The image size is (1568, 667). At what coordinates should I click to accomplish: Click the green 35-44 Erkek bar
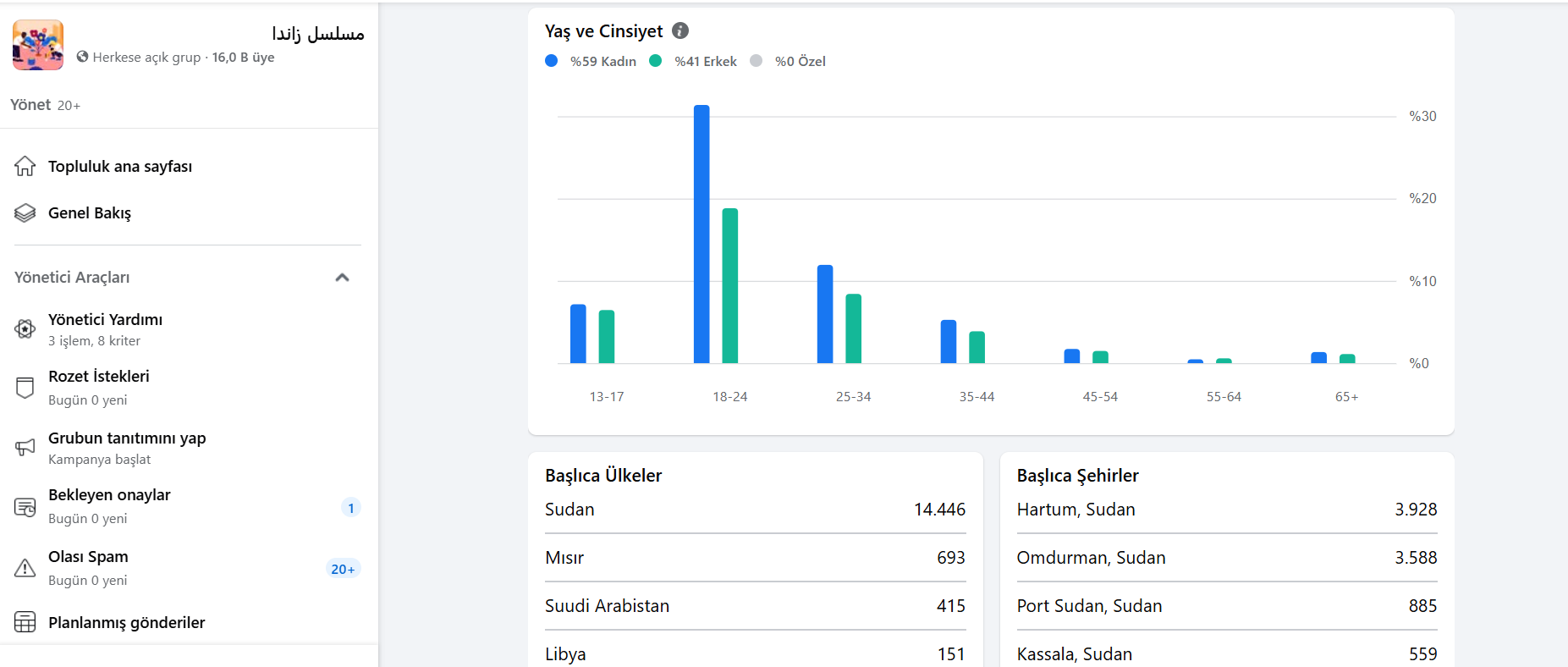pos(977,347)
